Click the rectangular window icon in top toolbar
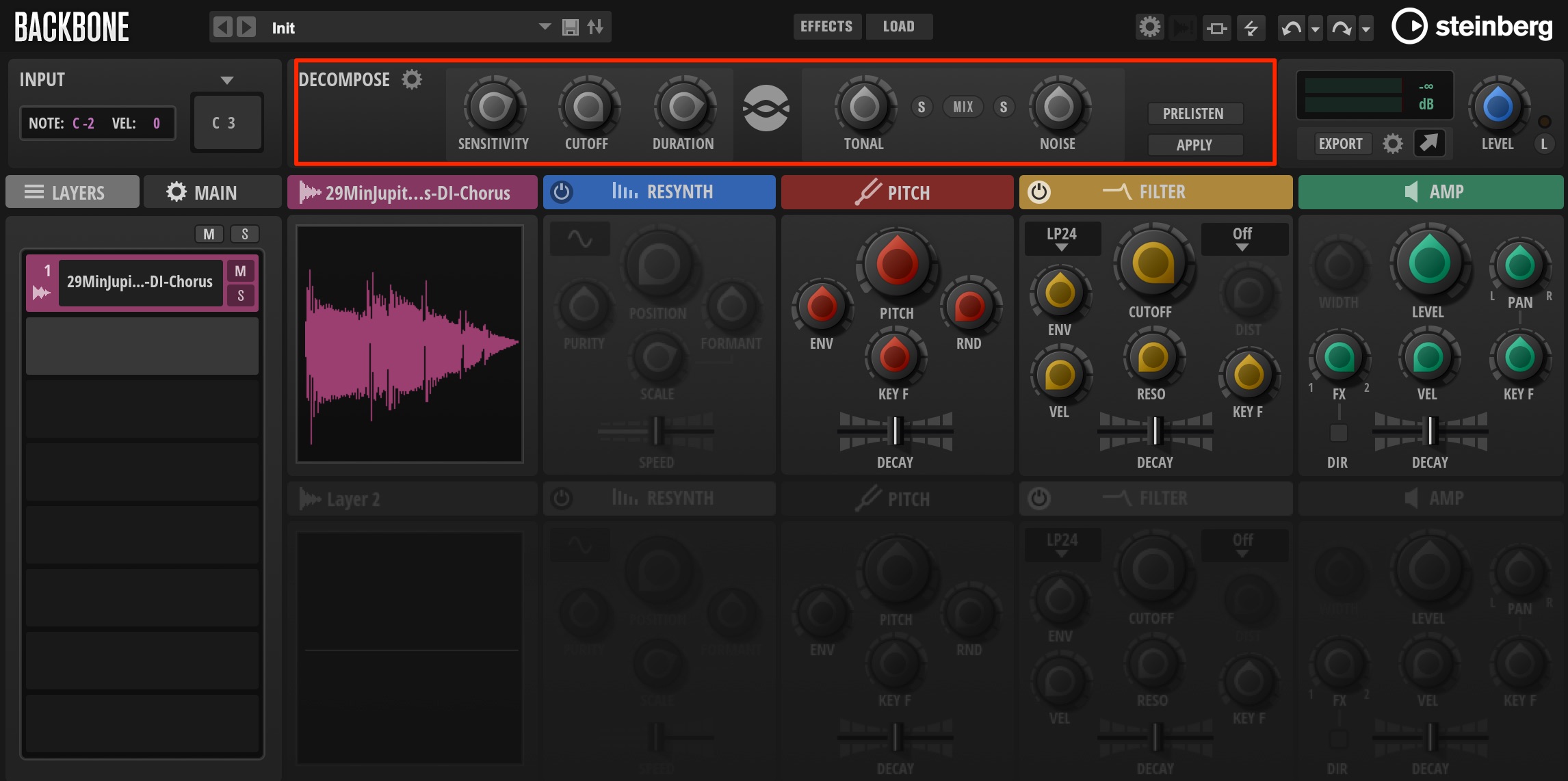Image resolution: width=1568 pixels, height=781 pixels. (1216, 28)
